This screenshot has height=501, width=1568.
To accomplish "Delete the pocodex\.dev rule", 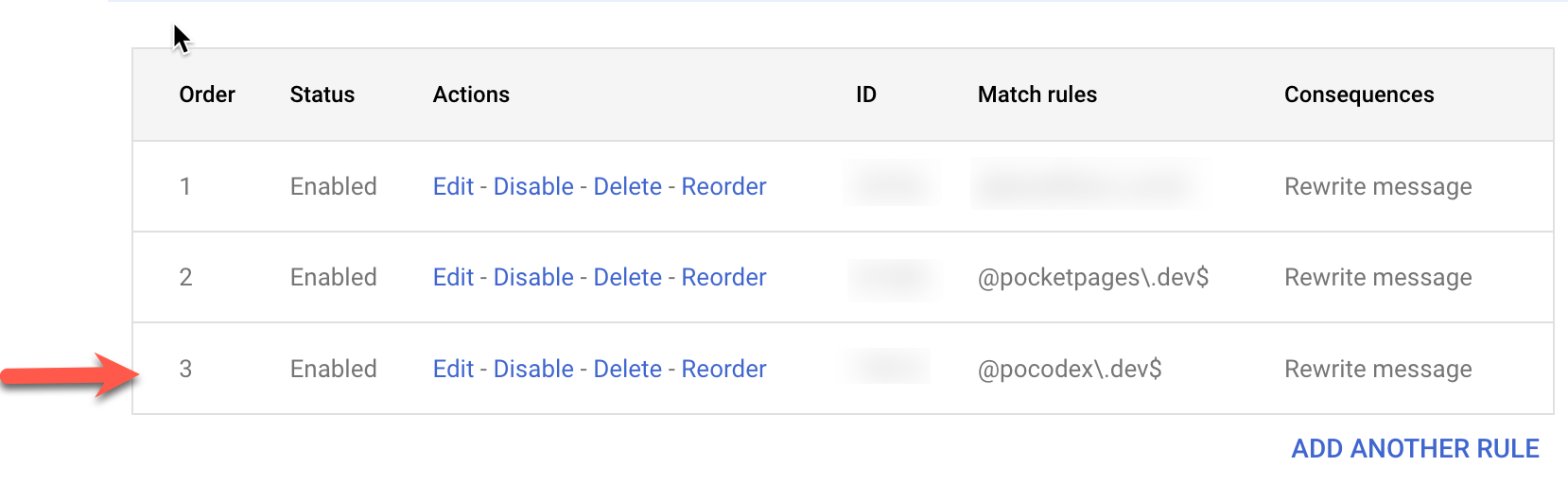I will pyautogui.click(x=627, y=369).
